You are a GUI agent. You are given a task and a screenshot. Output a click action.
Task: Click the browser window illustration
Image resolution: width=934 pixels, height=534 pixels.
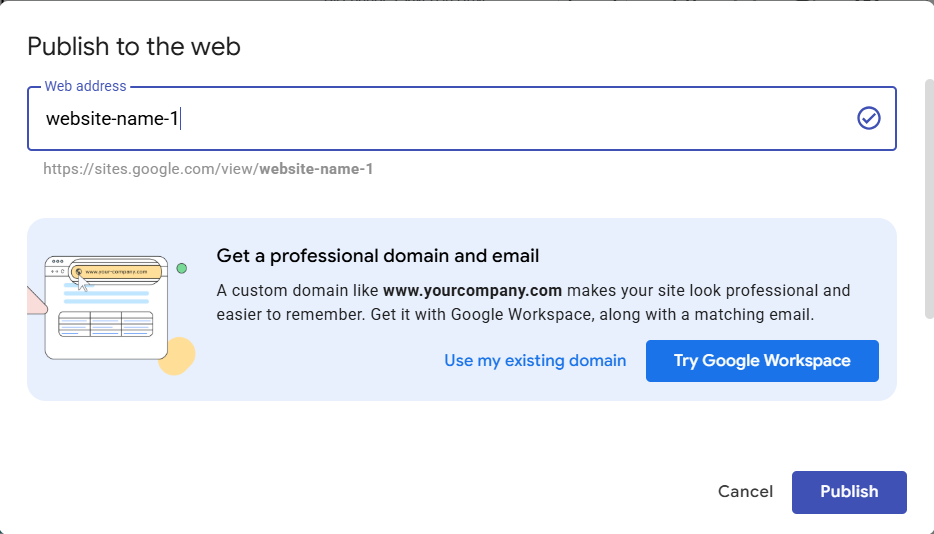click(106, 308)
